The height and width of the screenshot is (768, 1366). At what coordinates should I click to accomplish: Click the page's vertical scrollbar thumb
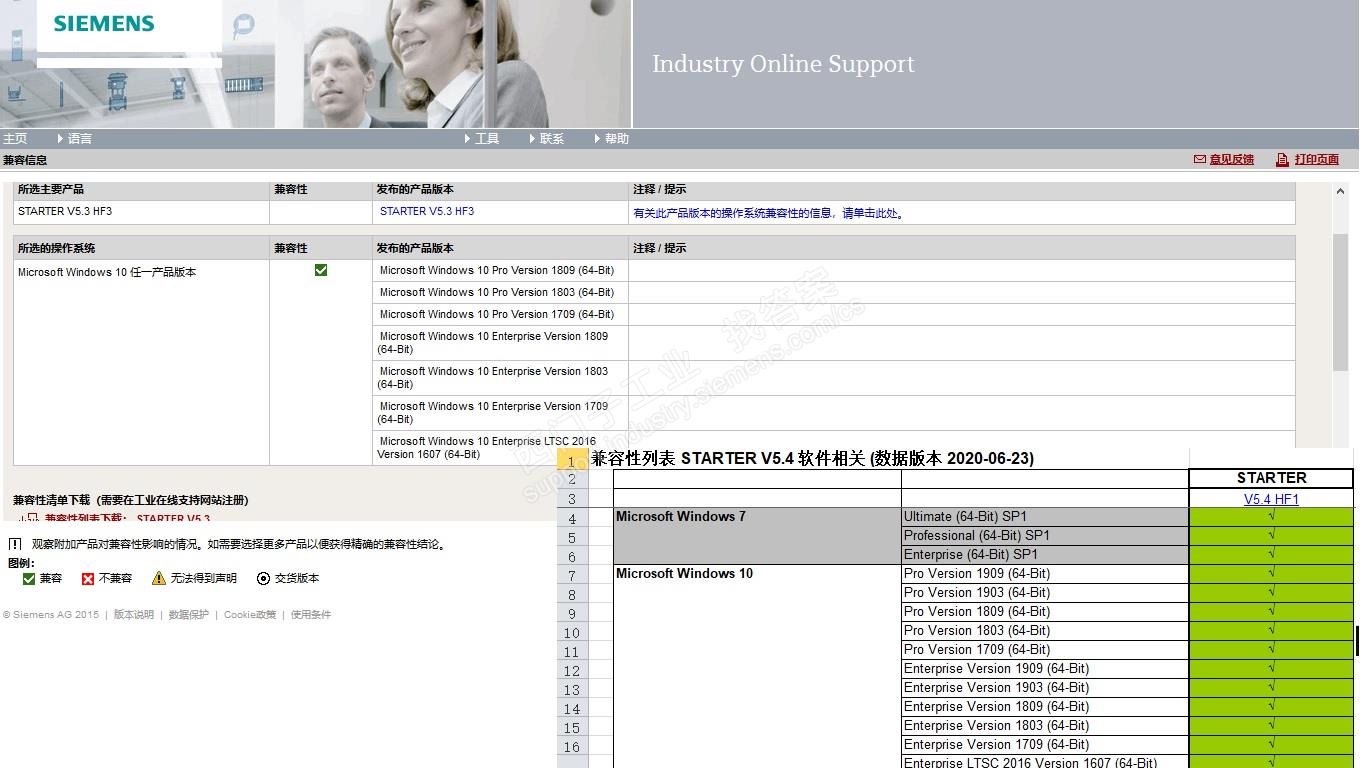tap(1341, 303)
